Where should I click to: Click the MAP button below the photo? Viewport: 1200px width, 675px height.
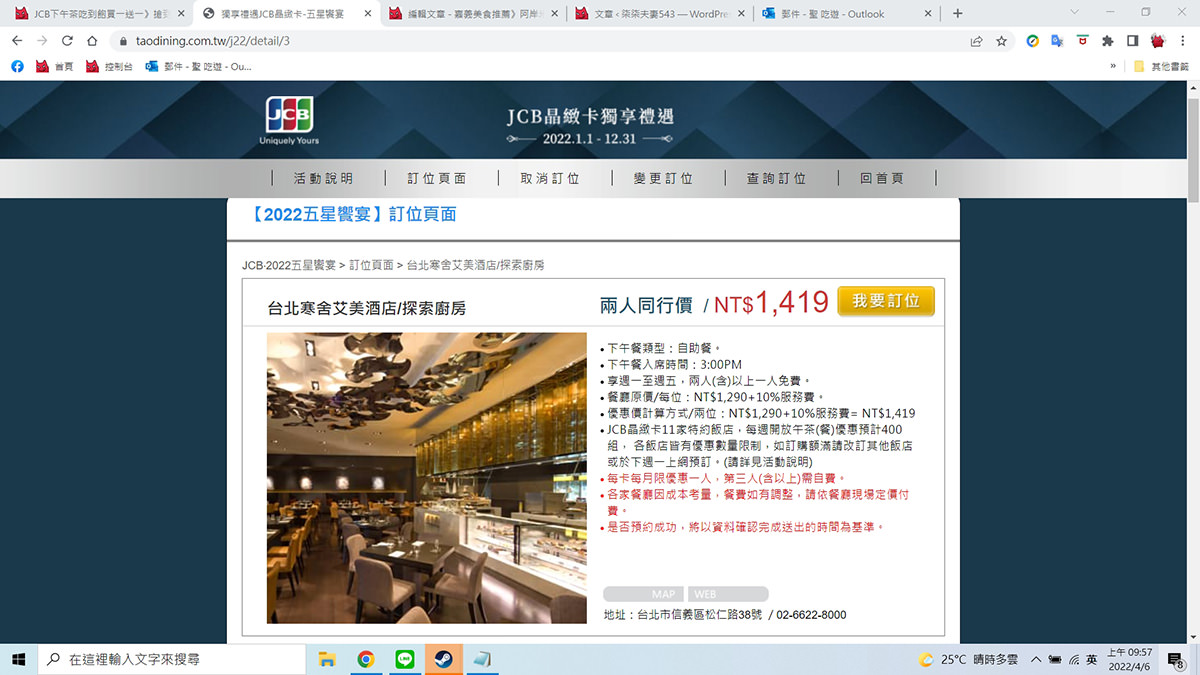(x=643, y=593)
